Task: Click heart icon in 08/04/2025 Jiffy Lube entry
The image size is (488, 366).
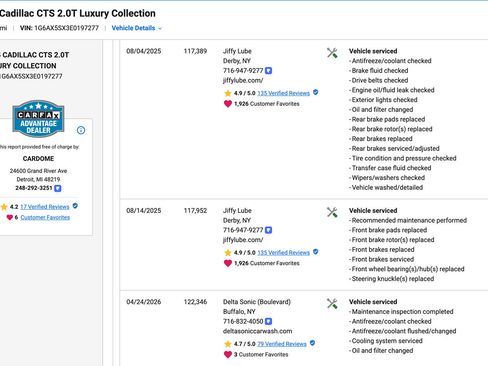Action: click(x=228, y=104)
